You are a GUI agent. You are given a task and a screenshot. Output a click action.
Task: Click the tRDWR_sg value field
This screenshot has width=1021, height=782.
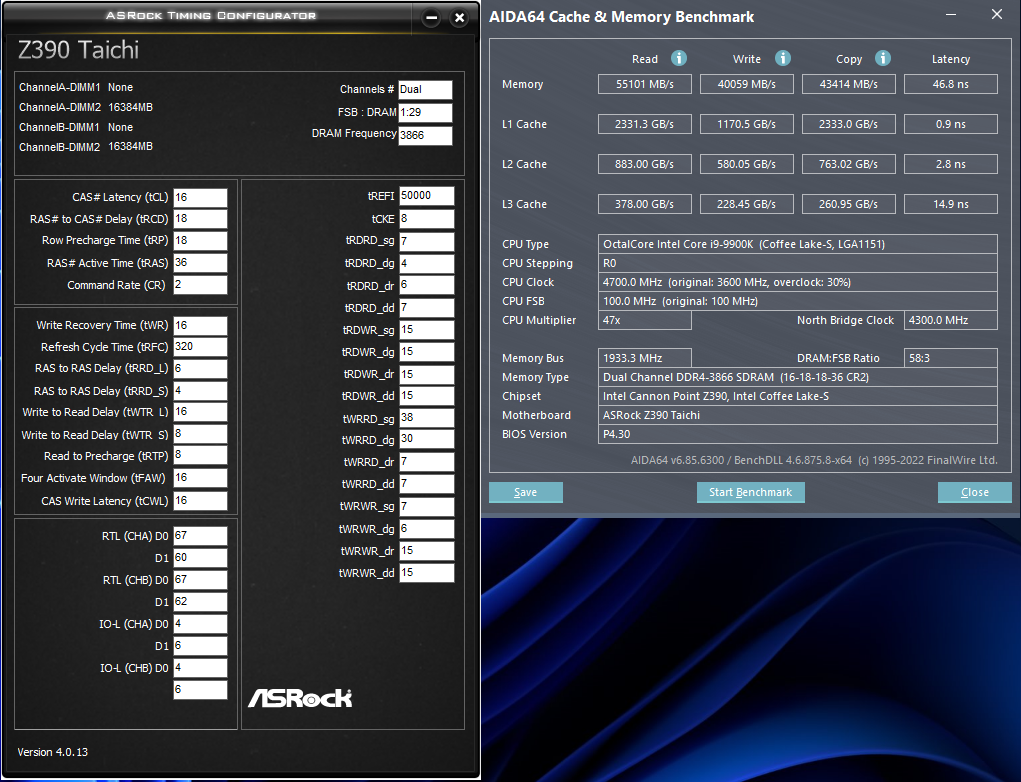tap(427, 330)
